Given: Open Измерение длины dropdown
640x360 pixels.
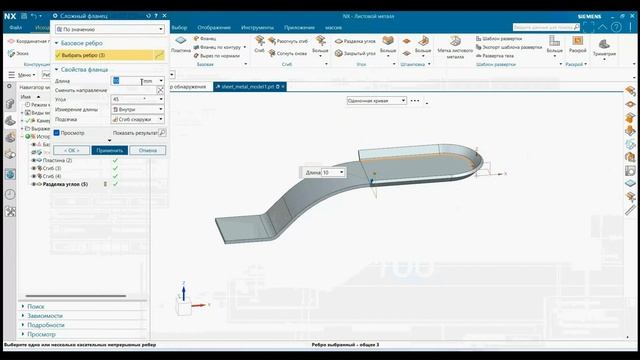Looking at the screenshot, I should pyautogui.click(x=138, y=109).
